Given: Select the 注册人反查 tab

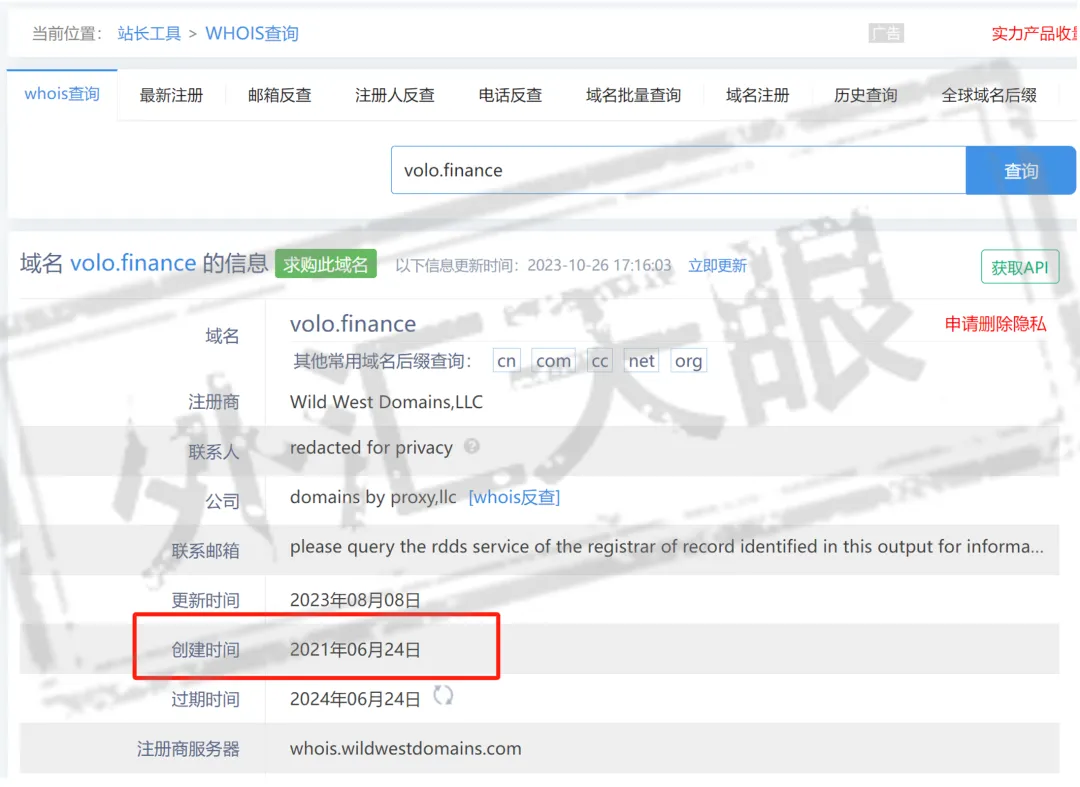Looking at the screenshot, I should coord(395,95).
